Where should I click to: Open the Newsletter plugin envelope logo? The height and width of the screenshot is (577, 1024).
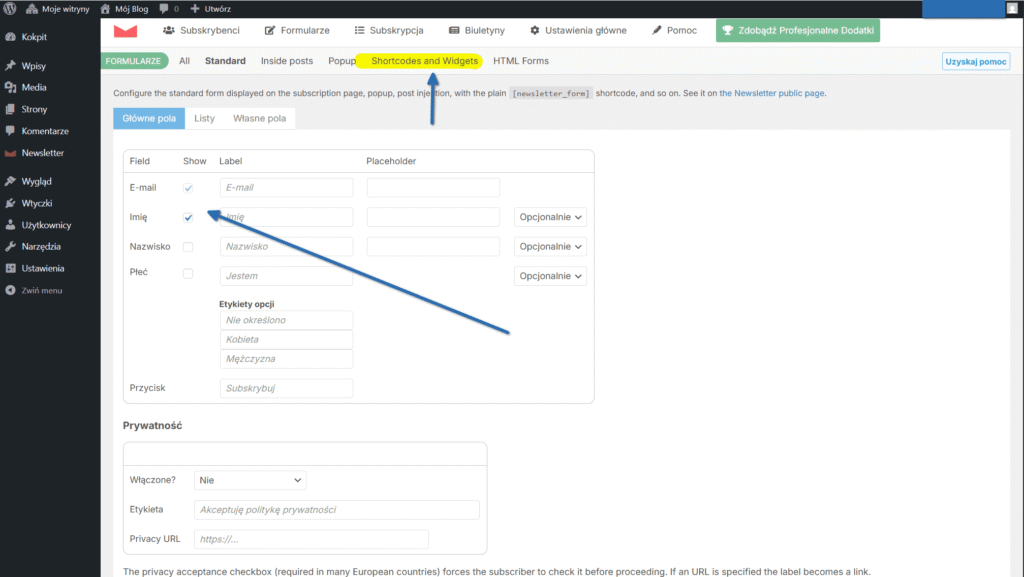pyautogui.click(x=126, y=31)
